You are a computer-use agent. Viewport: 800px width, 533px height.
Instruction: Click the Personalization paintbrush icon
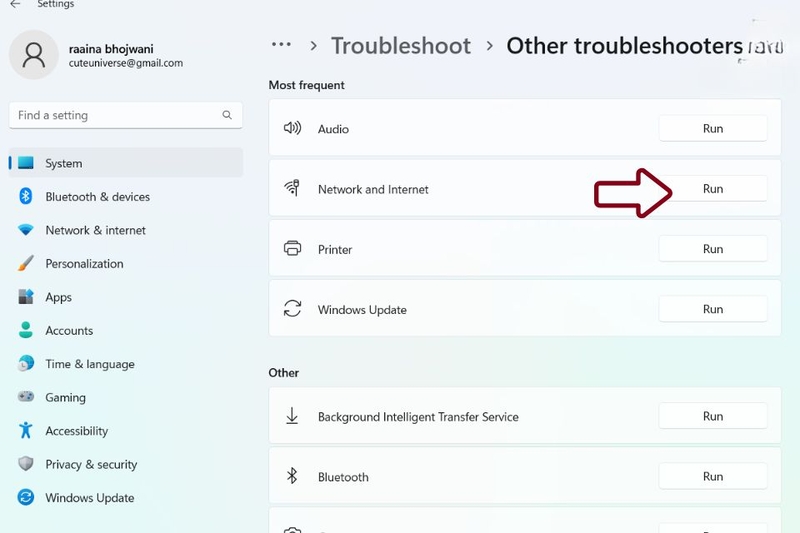click(x=26, y=263)
